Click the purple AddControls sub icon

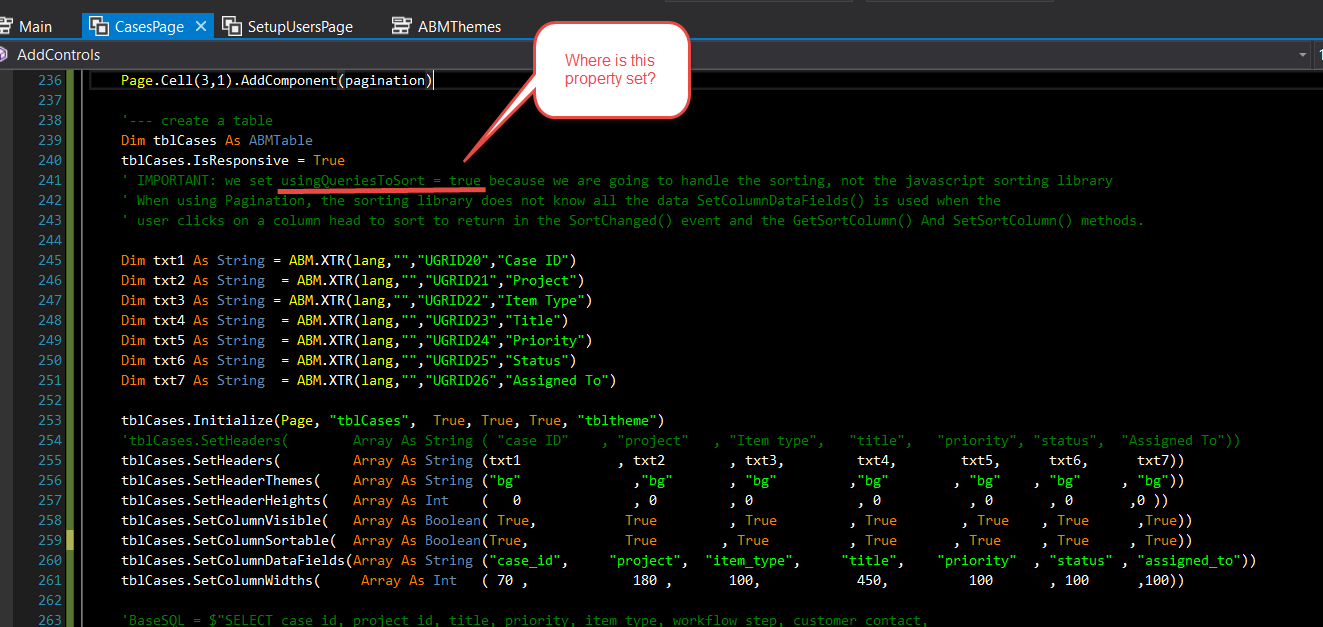(5, 55)
